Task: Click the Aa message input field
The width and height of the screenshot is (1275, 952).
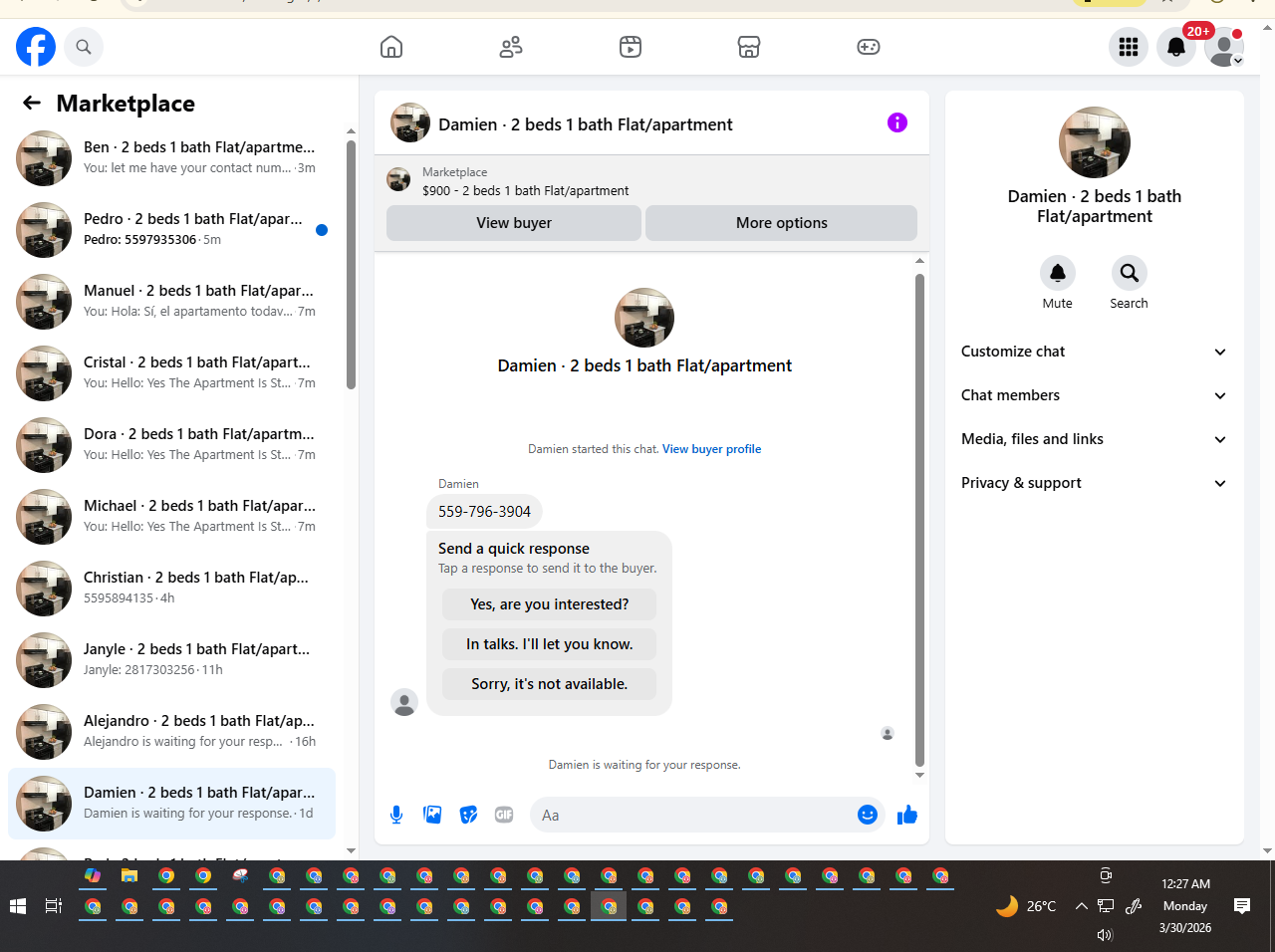Action: coord(692,815)
